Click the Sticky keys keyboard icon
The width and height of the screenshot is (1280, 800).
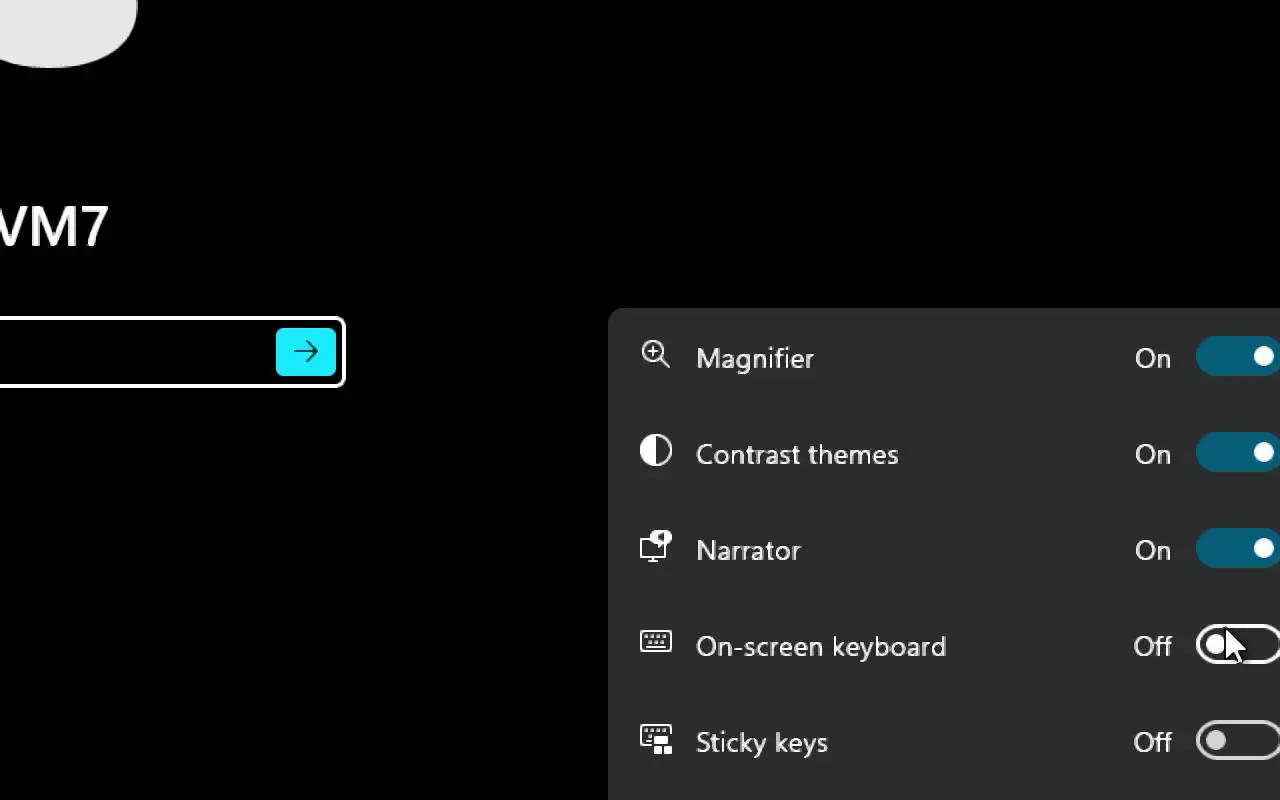point(655,739)
